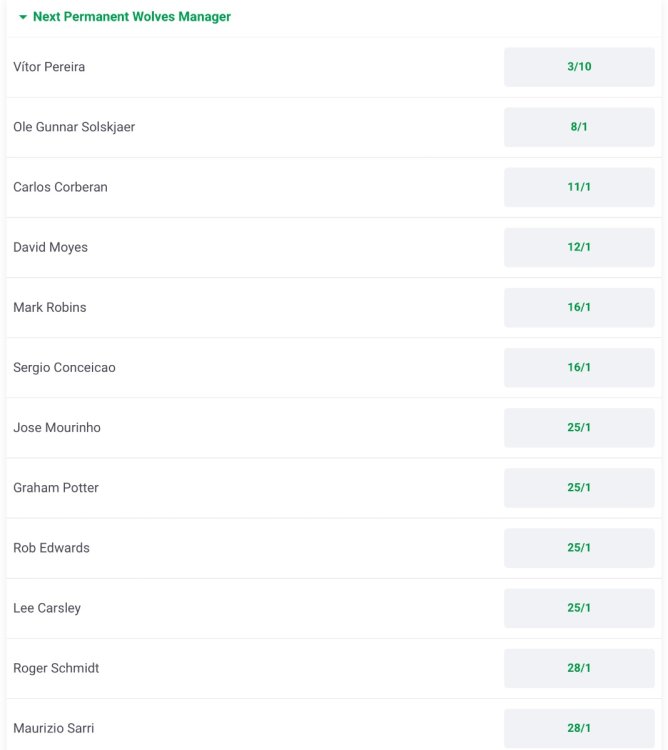
Task: Select Carlos Corberan 11/1 odds button
Action: [x=579, y=187]
